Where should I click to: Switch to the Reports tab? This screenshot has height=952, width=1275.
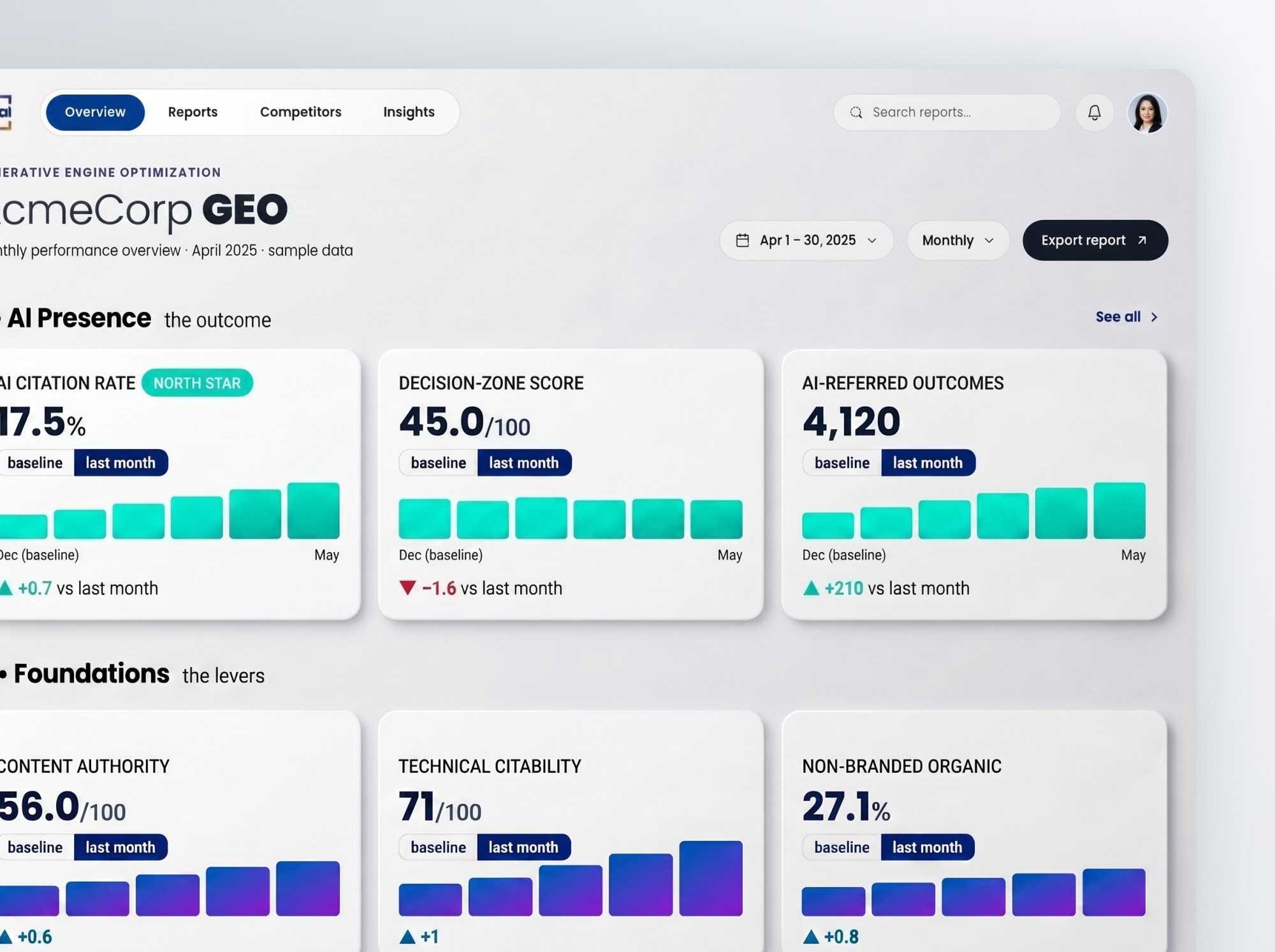193,112
